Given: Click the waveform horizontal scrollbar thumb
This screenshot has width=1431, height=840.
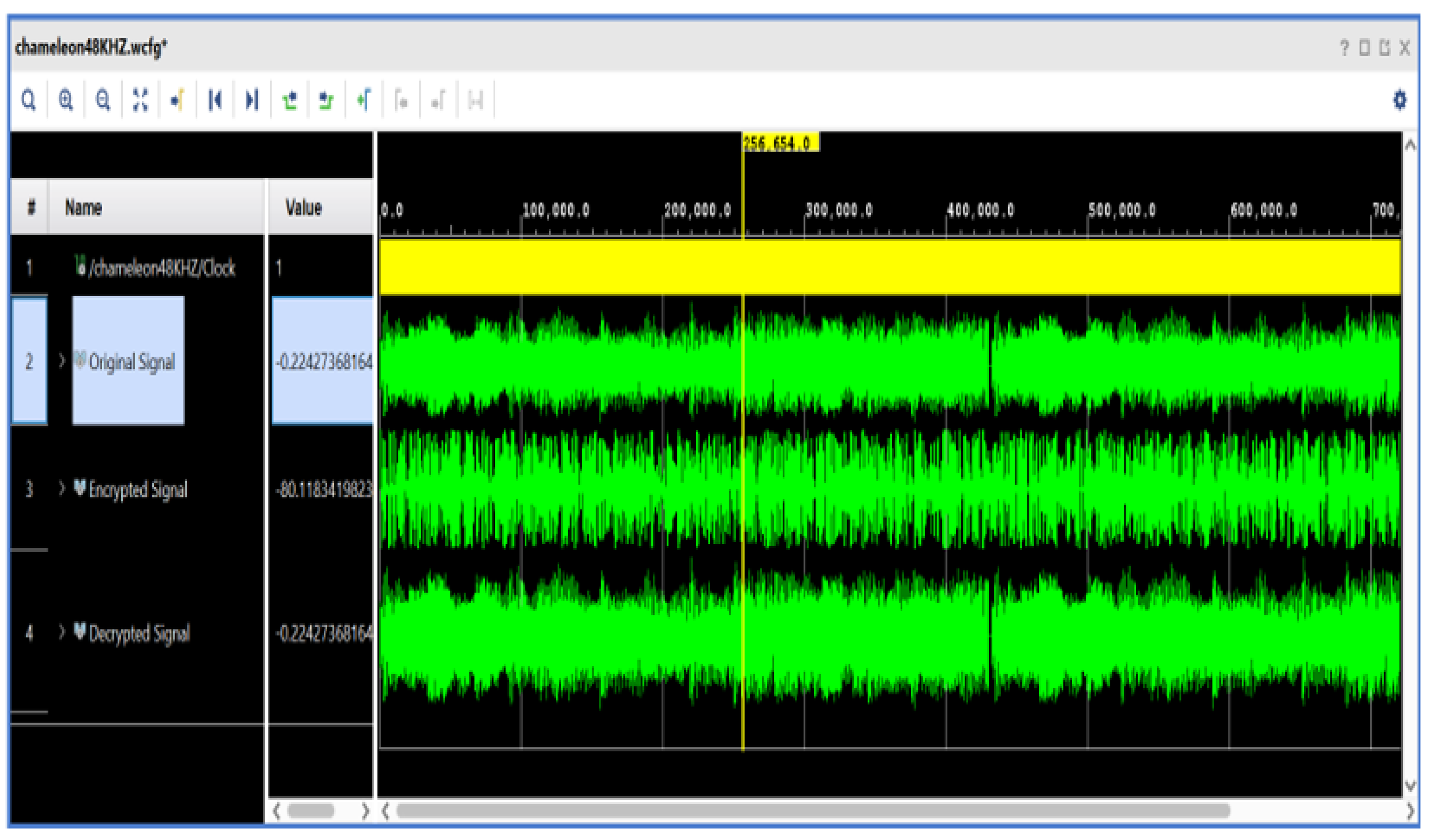Looking at the screenshot, I should pos(813,811).
